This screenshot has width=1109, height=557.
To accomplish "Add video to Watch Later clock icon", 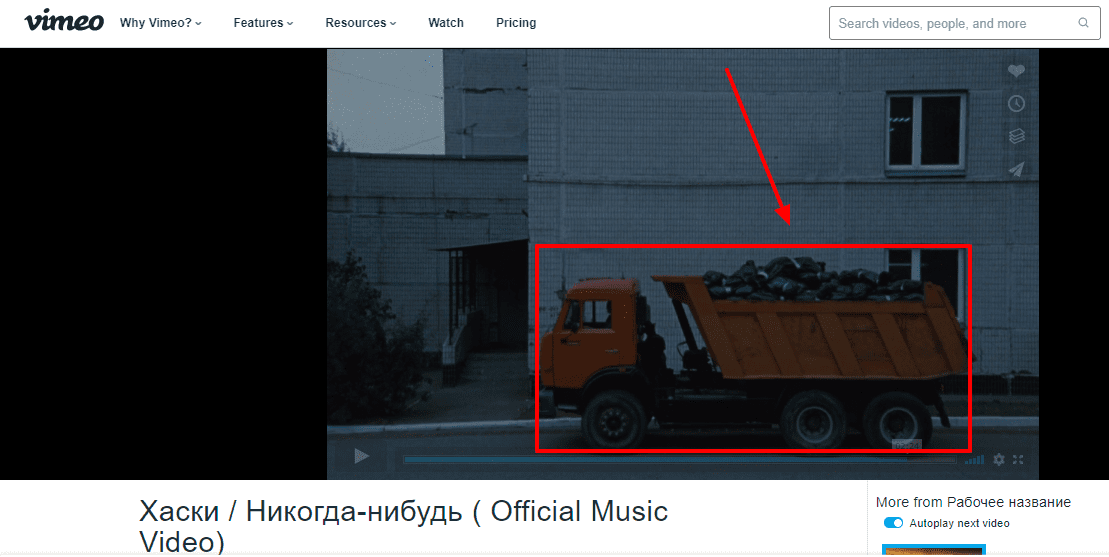I will tap(1016, 103).
